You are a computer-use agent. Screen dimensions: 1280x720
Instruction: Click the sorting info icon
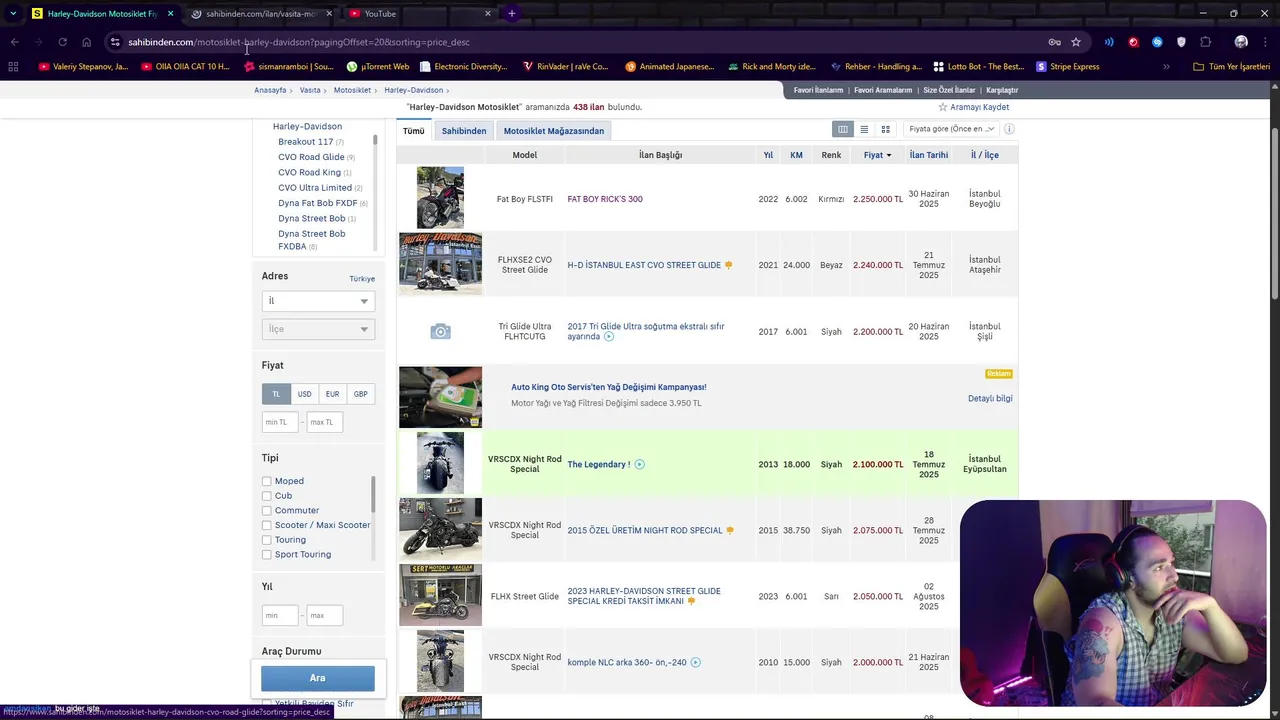(x=1009, y=129)
